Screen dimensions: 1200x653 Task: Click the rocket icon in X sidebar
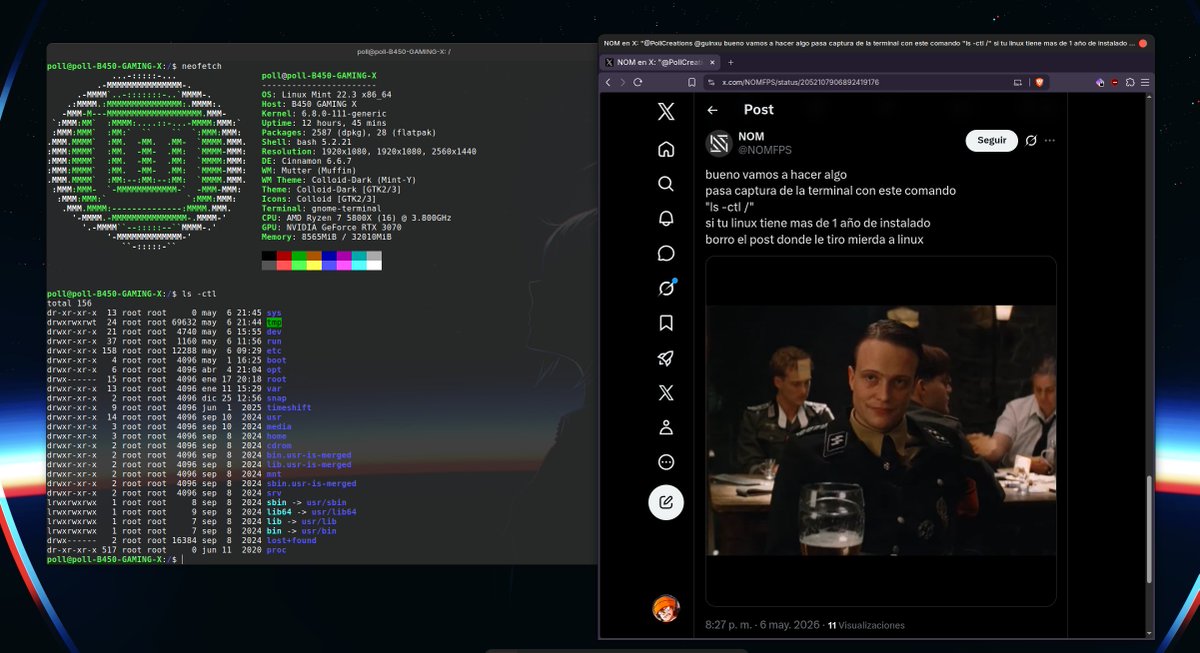tap(666, 358)
